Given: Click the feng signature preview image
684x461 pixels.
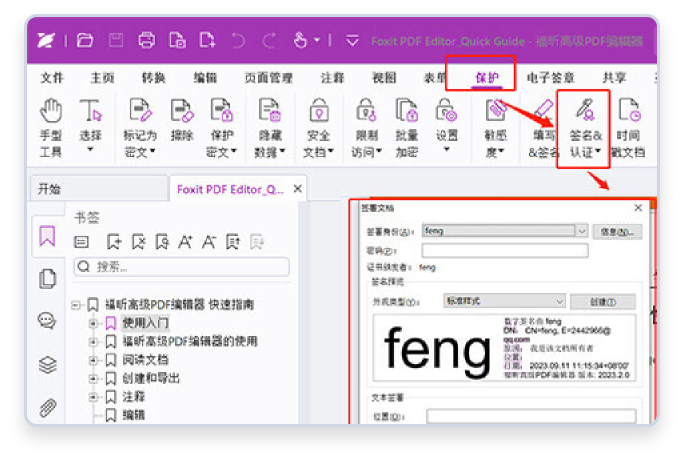Looking at the screenshot, I should coord(505,348).
